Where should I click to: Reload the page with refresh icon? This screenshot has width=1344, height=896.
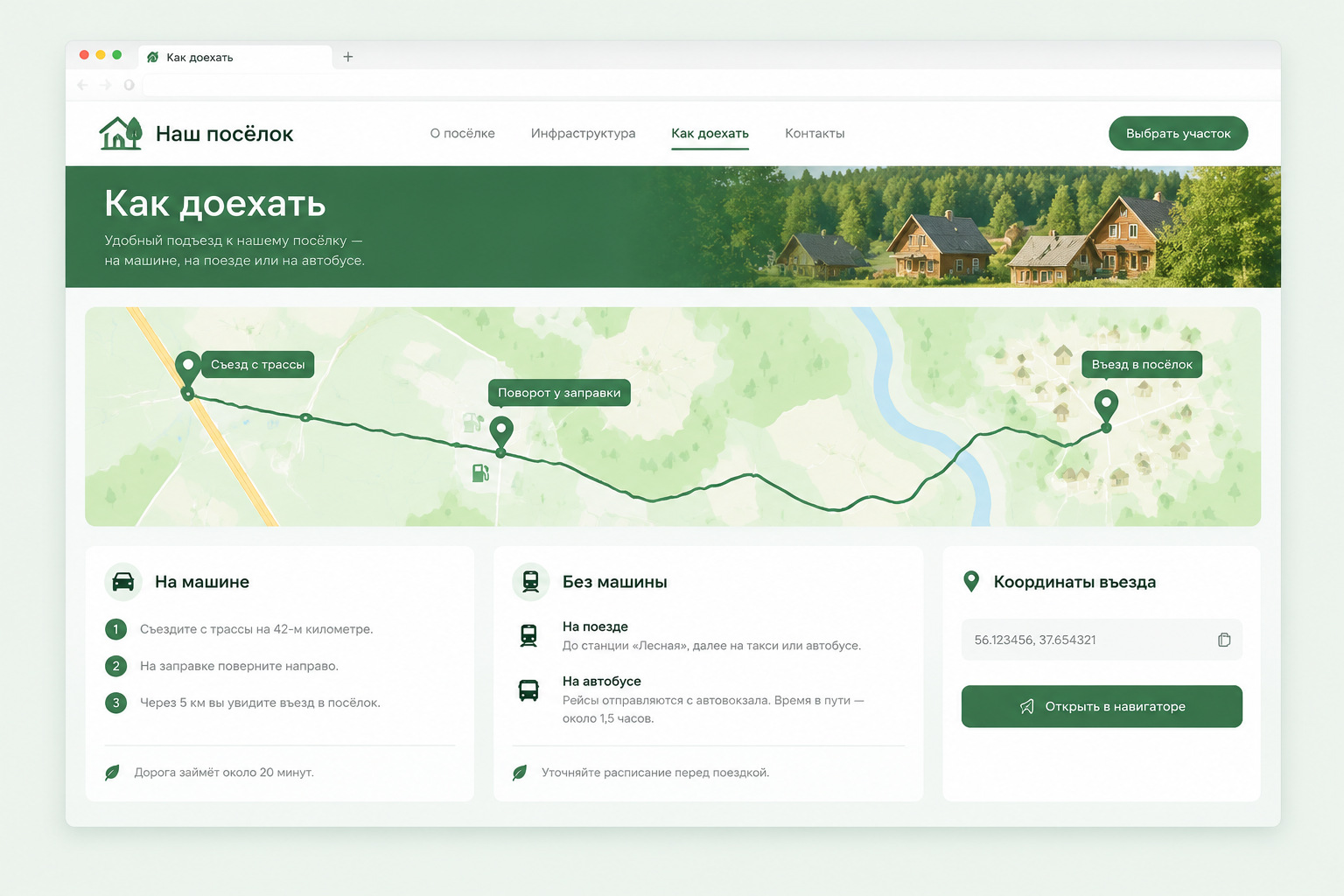(x=129, y=85)
